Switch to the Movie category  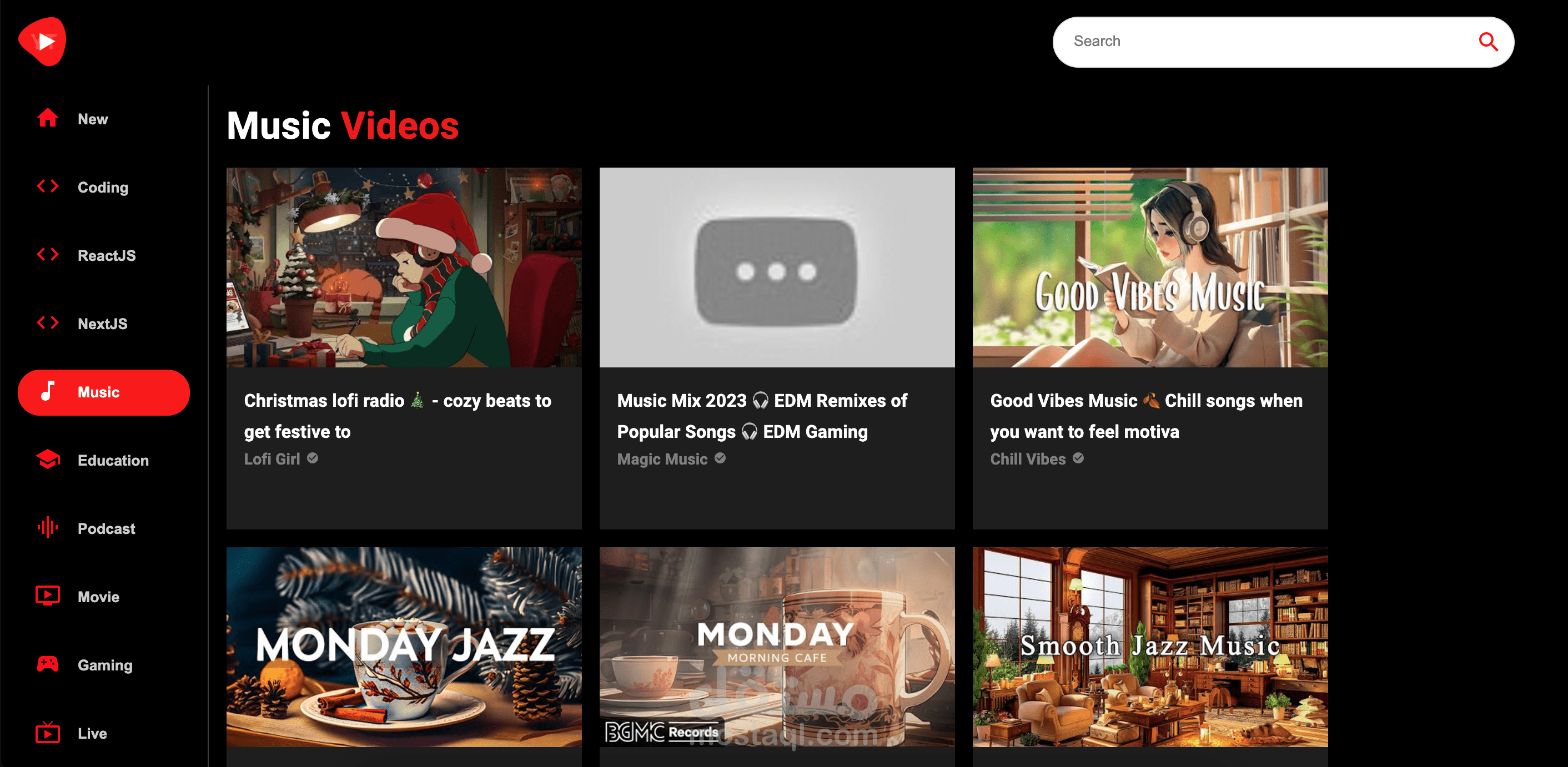point(103,597)
